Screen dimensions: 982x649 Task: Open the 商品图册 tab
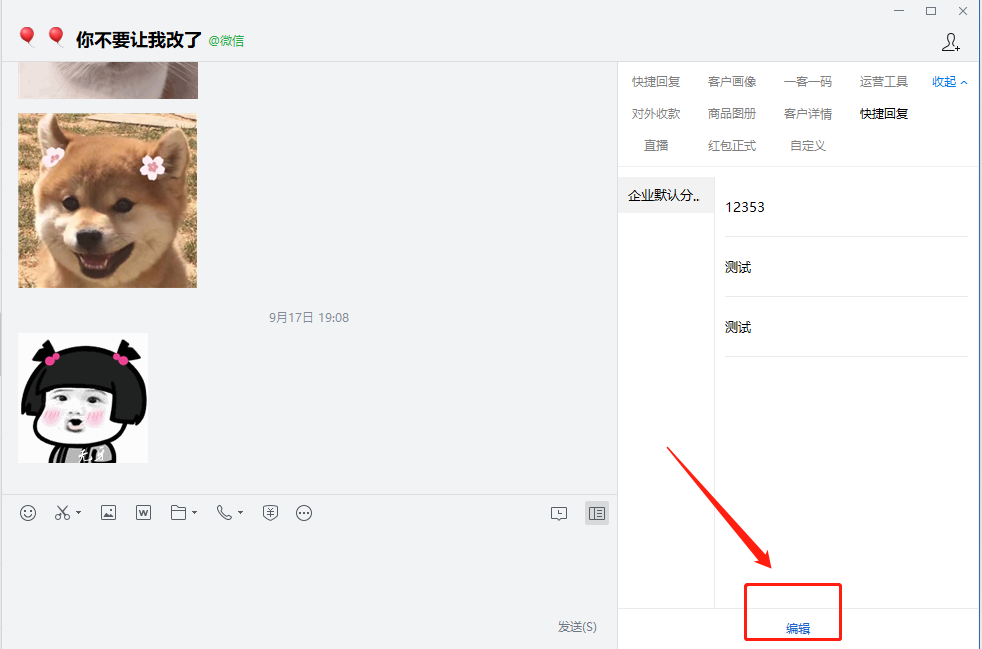point(731,113)
